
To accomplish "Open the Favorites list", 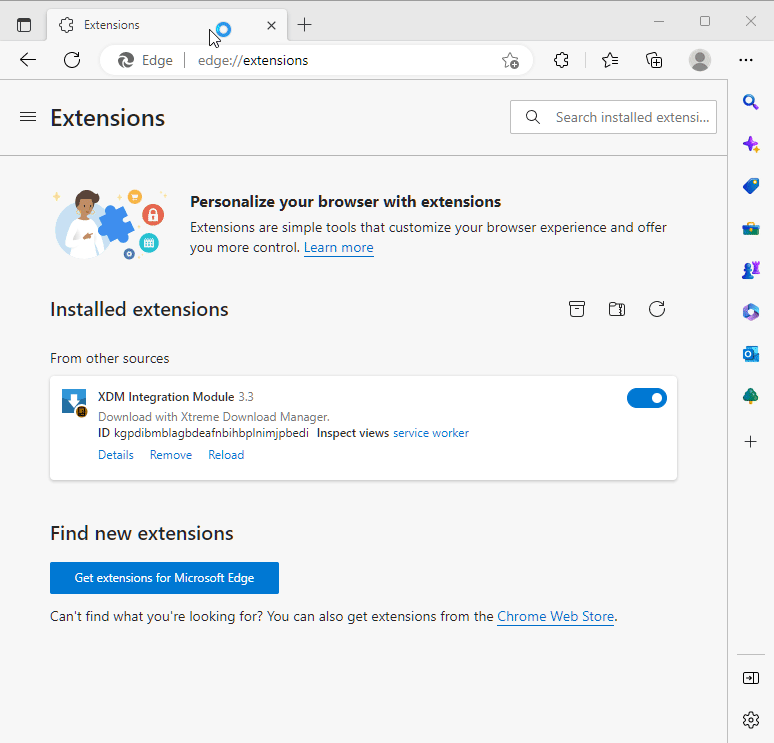I will point(610,60).
